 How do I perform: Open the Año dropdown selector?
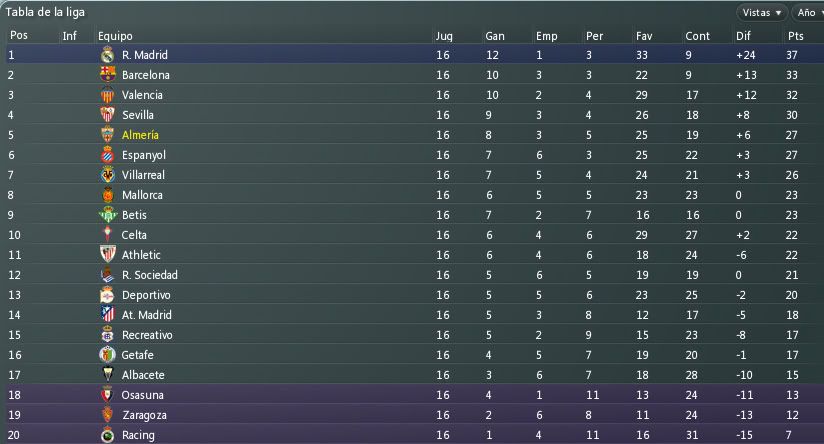[808, 13]
